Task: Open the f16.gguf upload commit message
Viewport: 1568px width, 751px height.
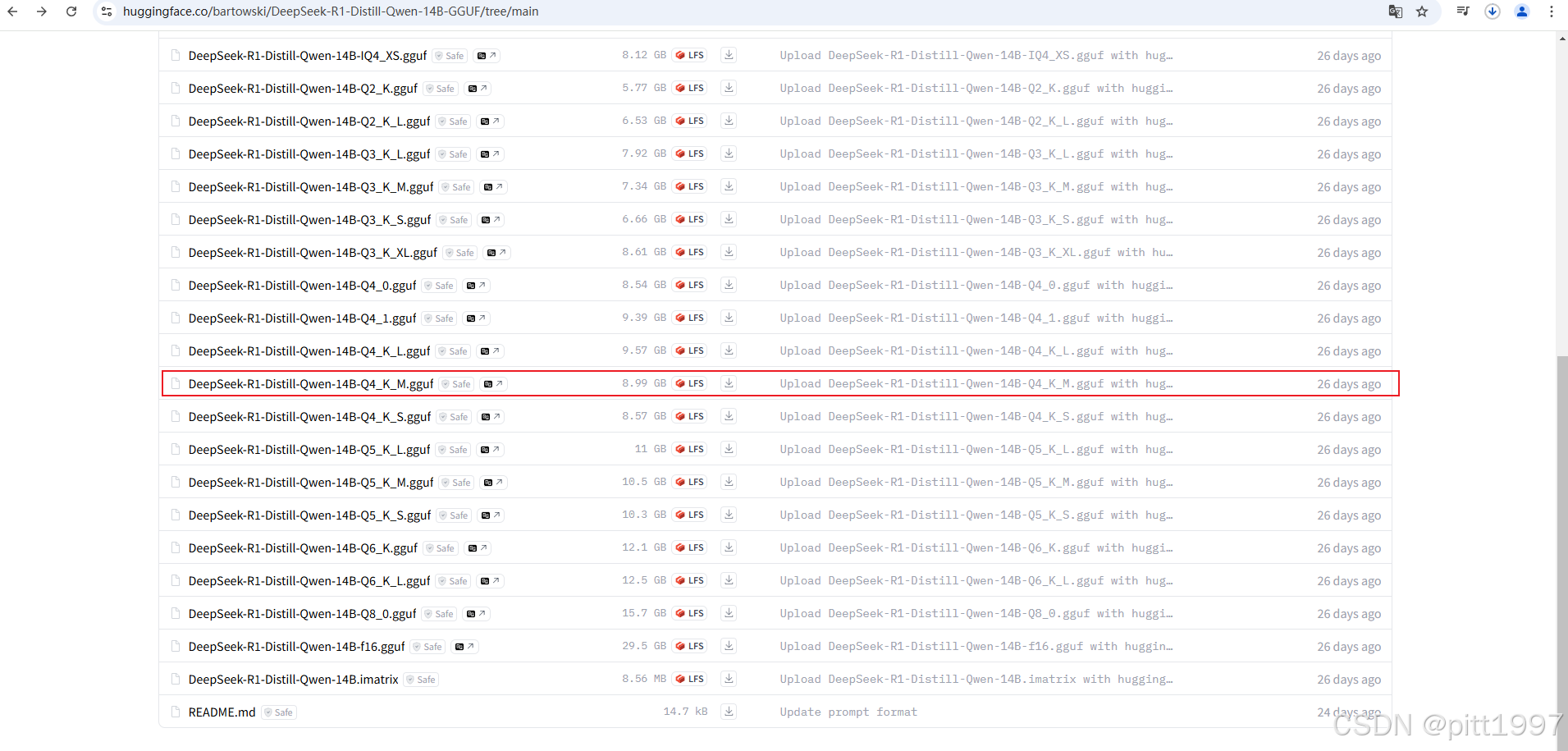Action: pos(976,646)
